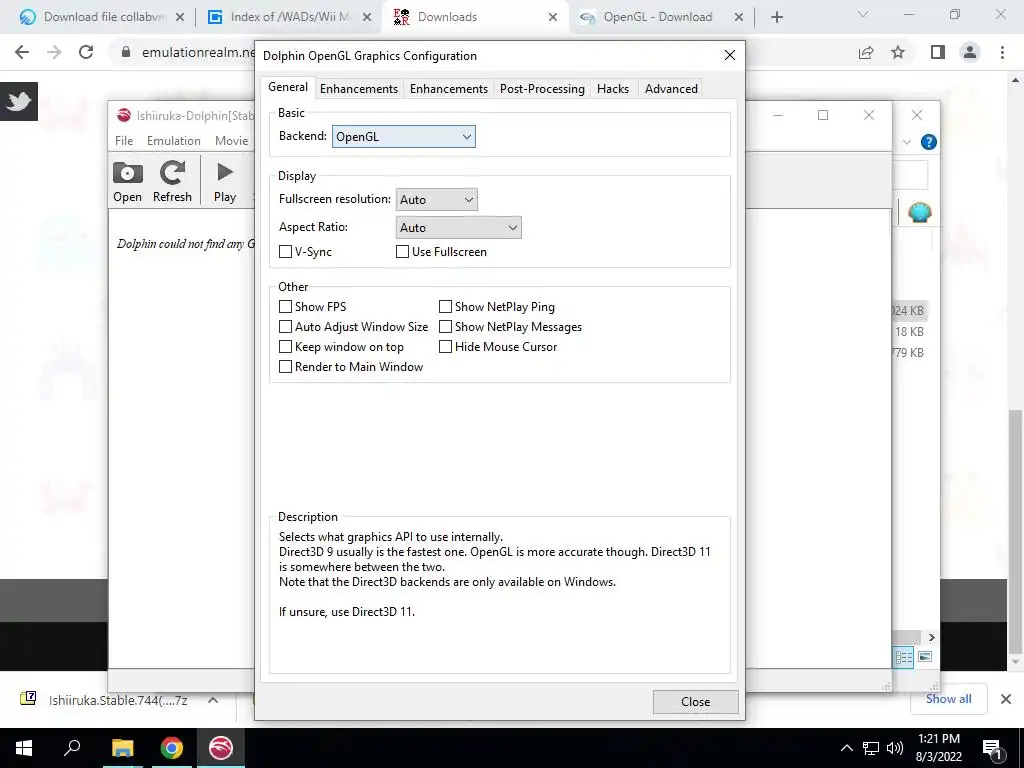Click Dolphin emulator taskbar icon
Screen dimensions: 1024x768
221,748
